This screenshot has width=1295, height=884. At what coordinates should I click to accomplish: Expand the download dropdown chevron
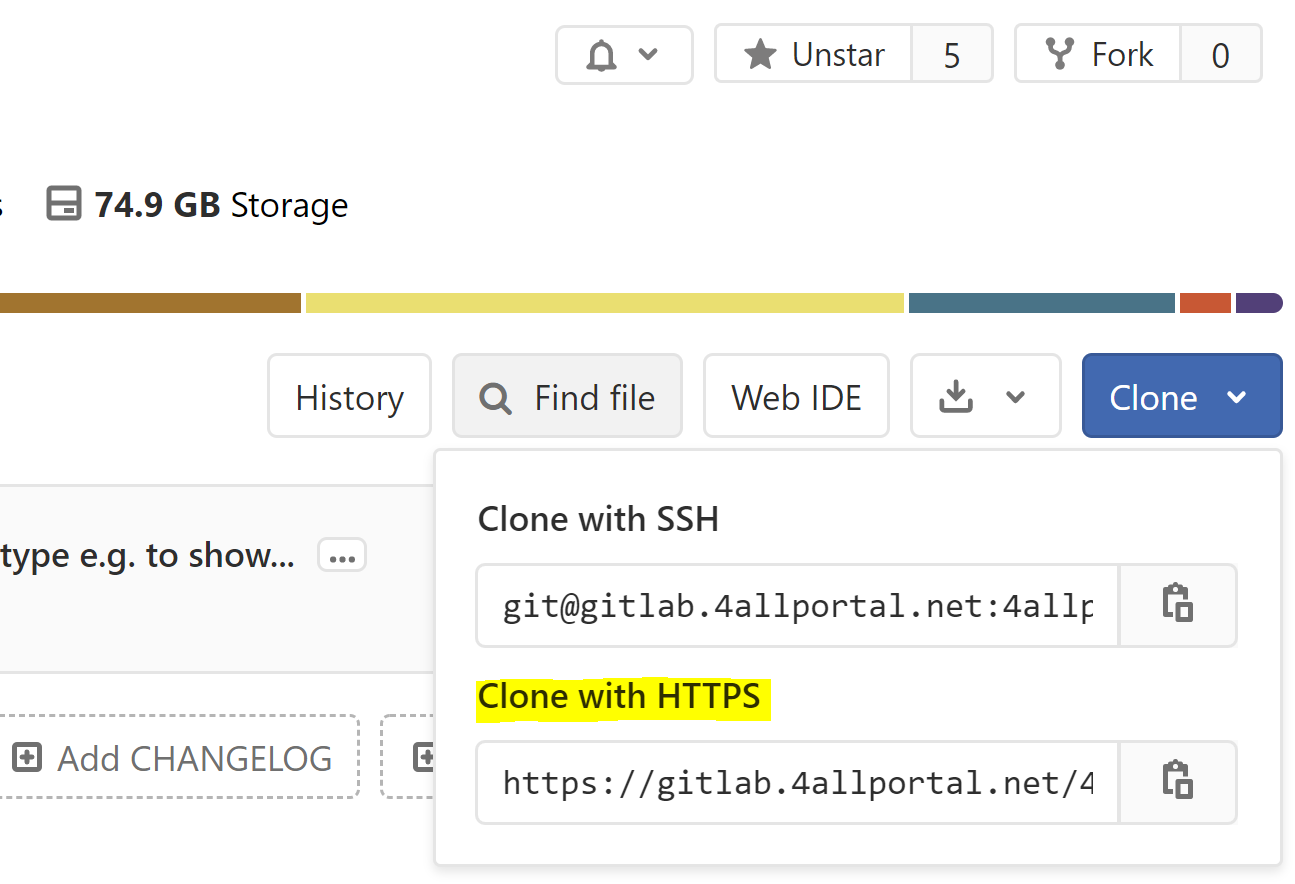1016,397
